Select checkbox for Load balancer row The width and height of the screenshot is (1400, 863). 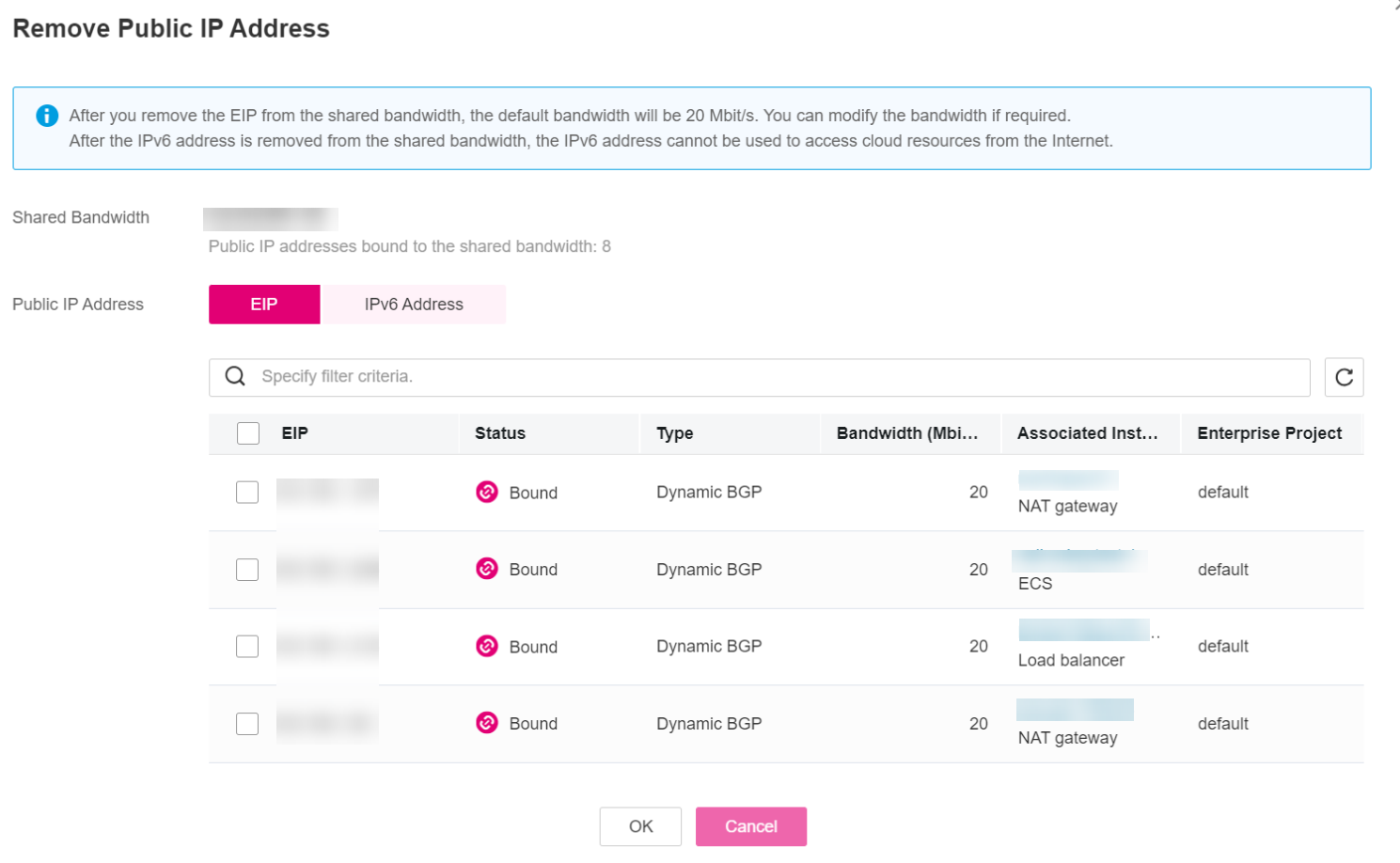(247, 647)
